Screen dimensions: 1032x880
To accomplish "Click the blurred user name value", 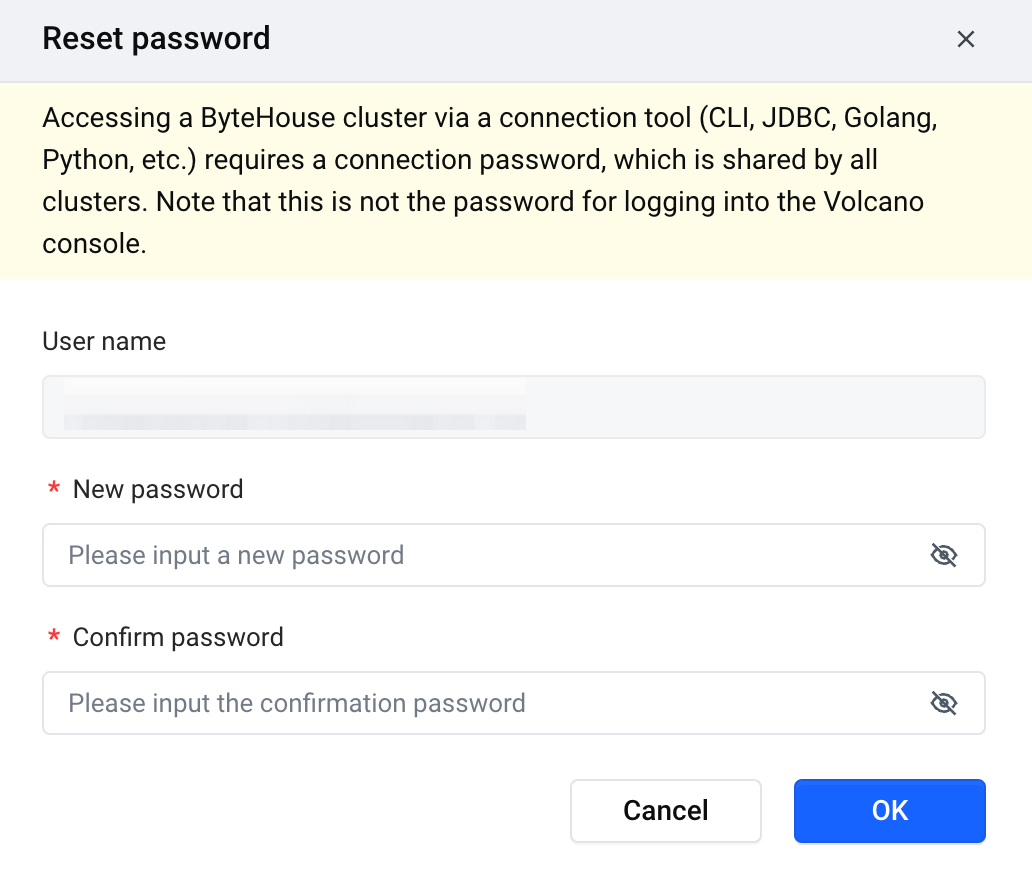I will pyautogui.click(x=295, y=404).
